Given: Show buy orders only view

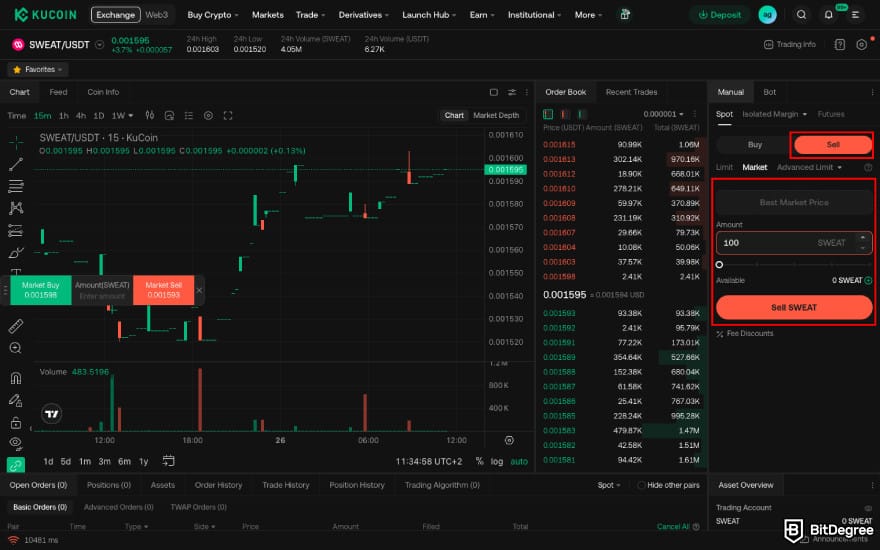Looking at the screenshot, I should click(582, 114).
